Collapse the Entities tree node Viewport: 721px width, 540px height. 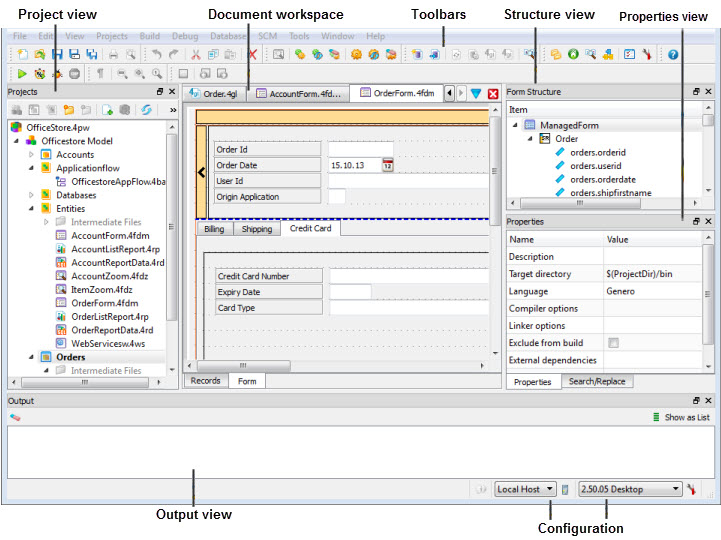[x=31, y=209]
